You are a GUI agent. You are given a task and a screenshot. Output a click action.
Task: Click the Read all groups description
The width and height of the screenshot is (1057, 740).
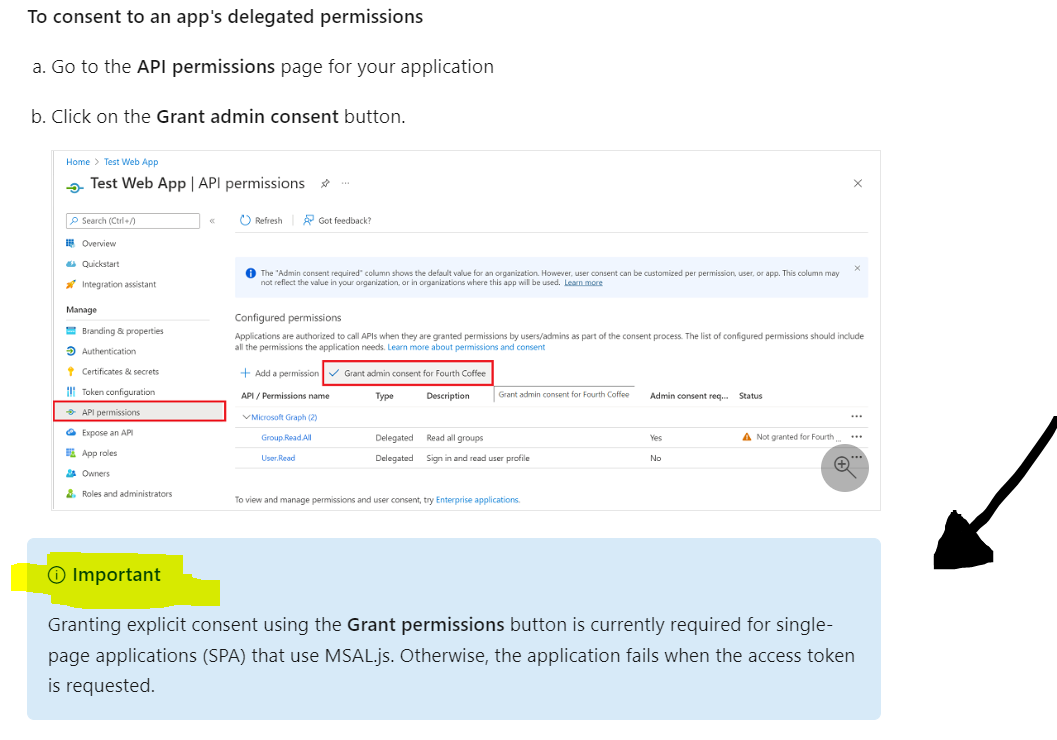(x=454, y=437)
